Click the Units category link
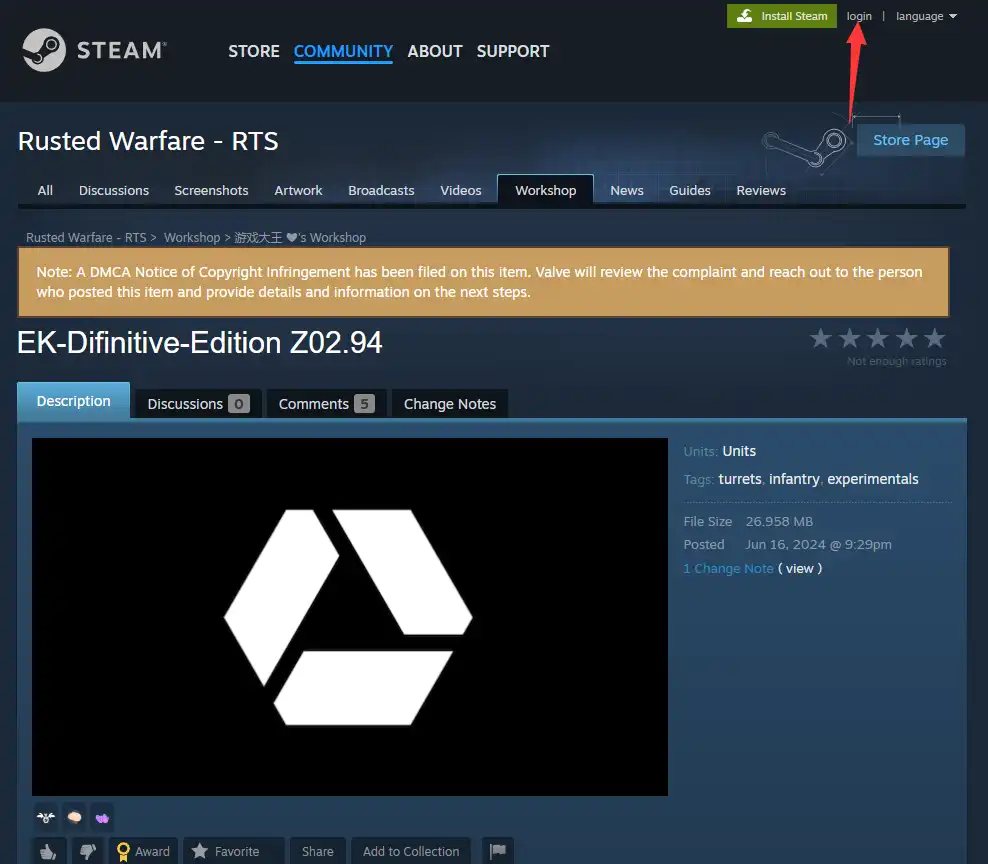 tap(739, 451)
